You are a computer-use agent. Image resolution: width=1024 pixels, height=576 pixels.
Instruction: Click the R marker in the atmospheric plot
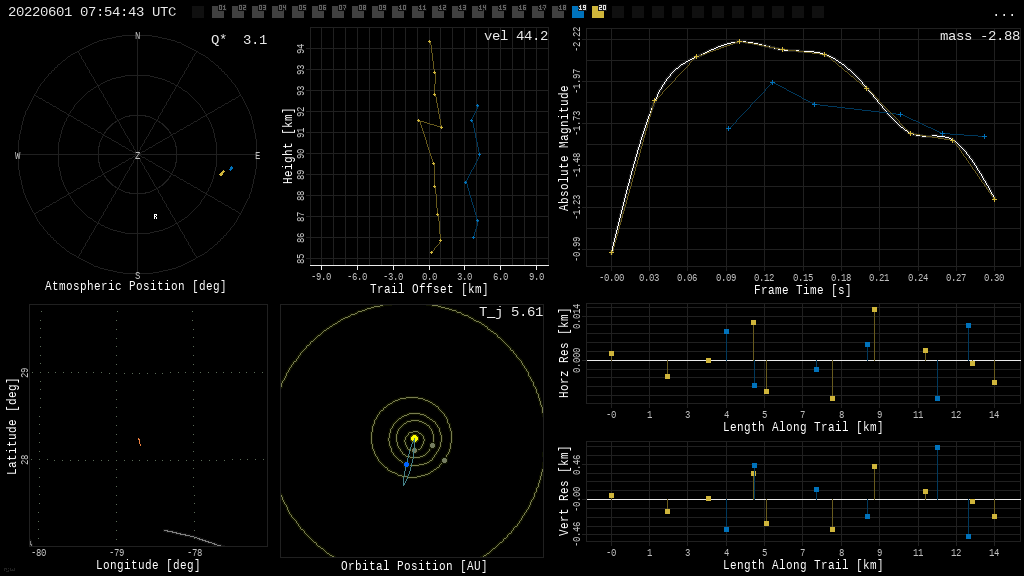coord(155,216)
